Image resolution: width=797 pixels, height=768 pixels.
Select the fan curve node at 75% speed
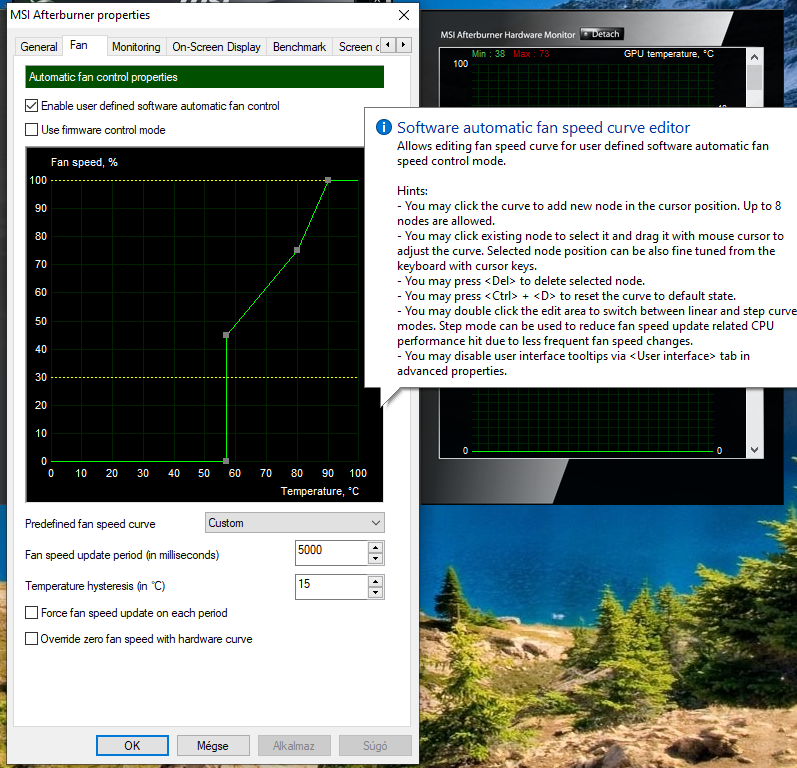pos(297,250)
